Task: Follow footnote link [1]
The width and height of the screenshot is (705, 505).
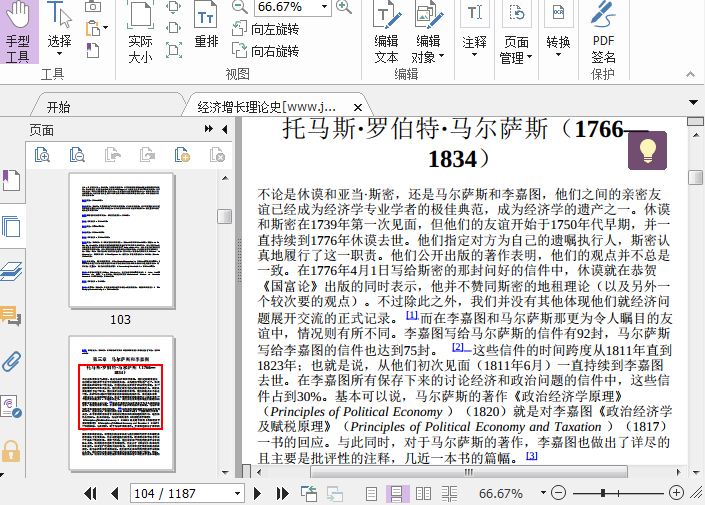Action: [x=412, y=315]
